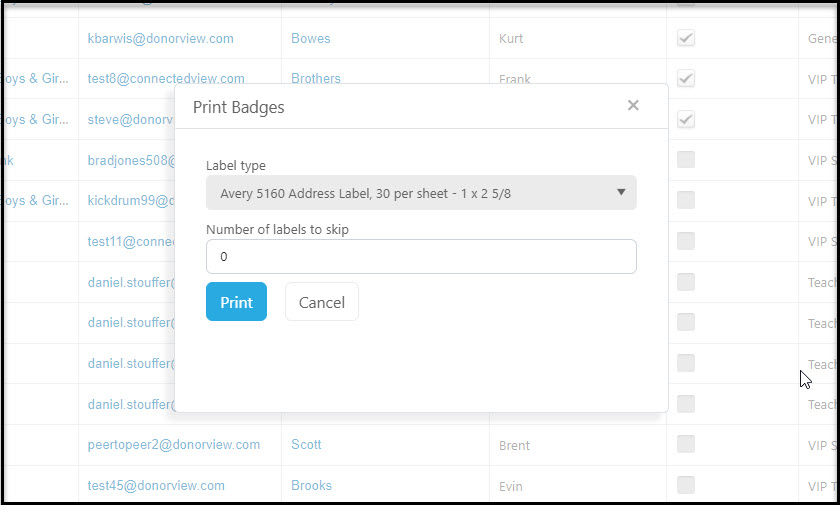Open the Bowes last name link

click(x=311, y=39)
